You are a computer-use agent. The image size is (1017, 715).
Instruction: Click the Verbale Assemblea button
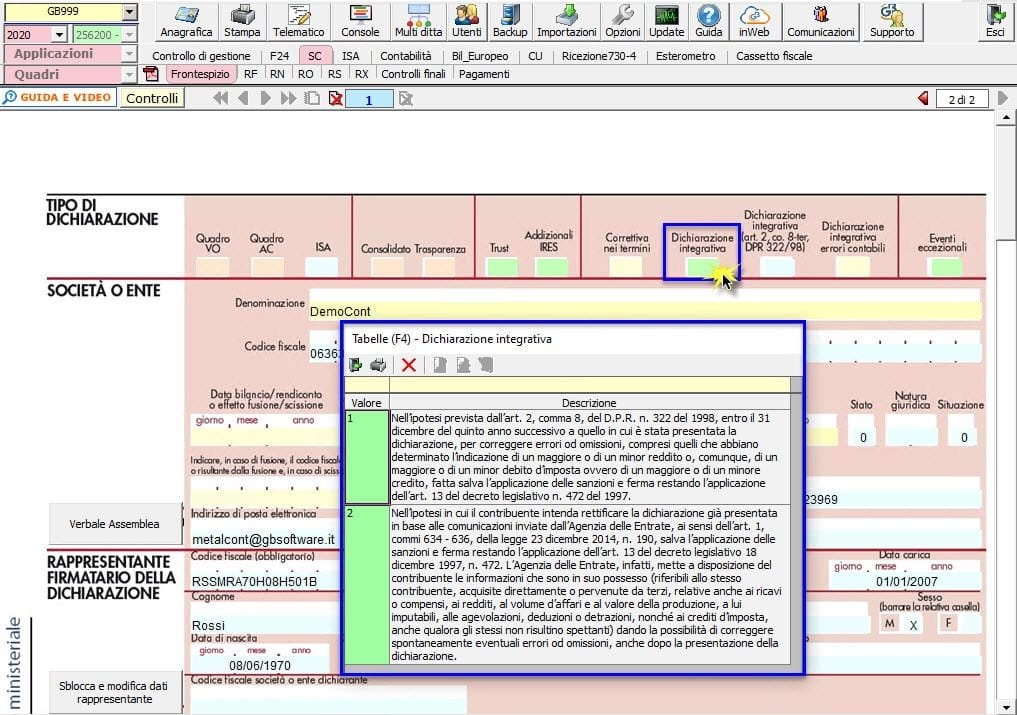115,524
